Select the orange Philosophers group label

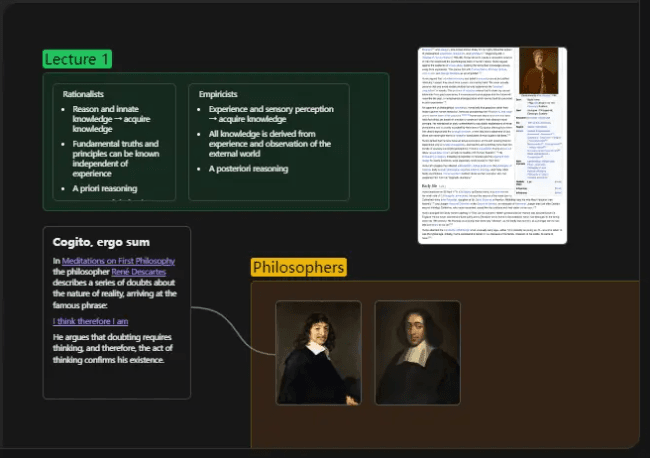tap(298, 267)
